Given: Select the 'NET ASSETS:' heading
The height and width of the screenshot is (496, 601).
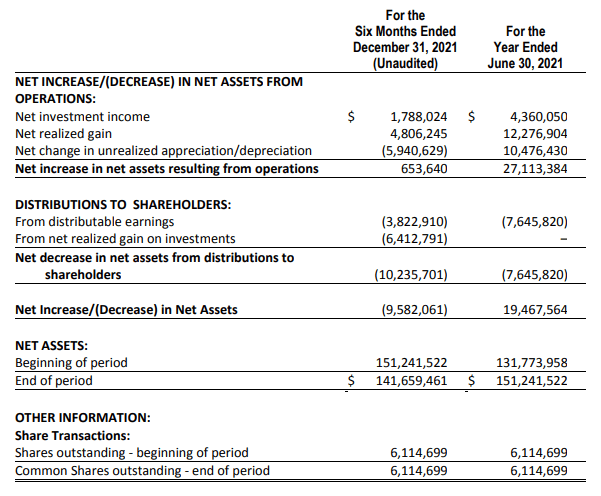Looking at the screenshot, I should [x=51, y=346].
